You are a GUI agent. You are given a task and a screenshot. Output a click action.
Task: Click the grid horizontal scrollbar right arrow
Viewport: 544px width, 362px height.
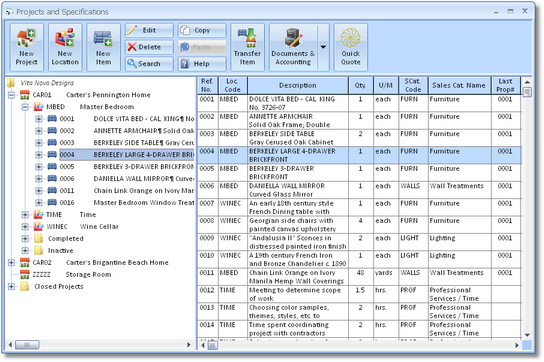[x=517, y=345]
